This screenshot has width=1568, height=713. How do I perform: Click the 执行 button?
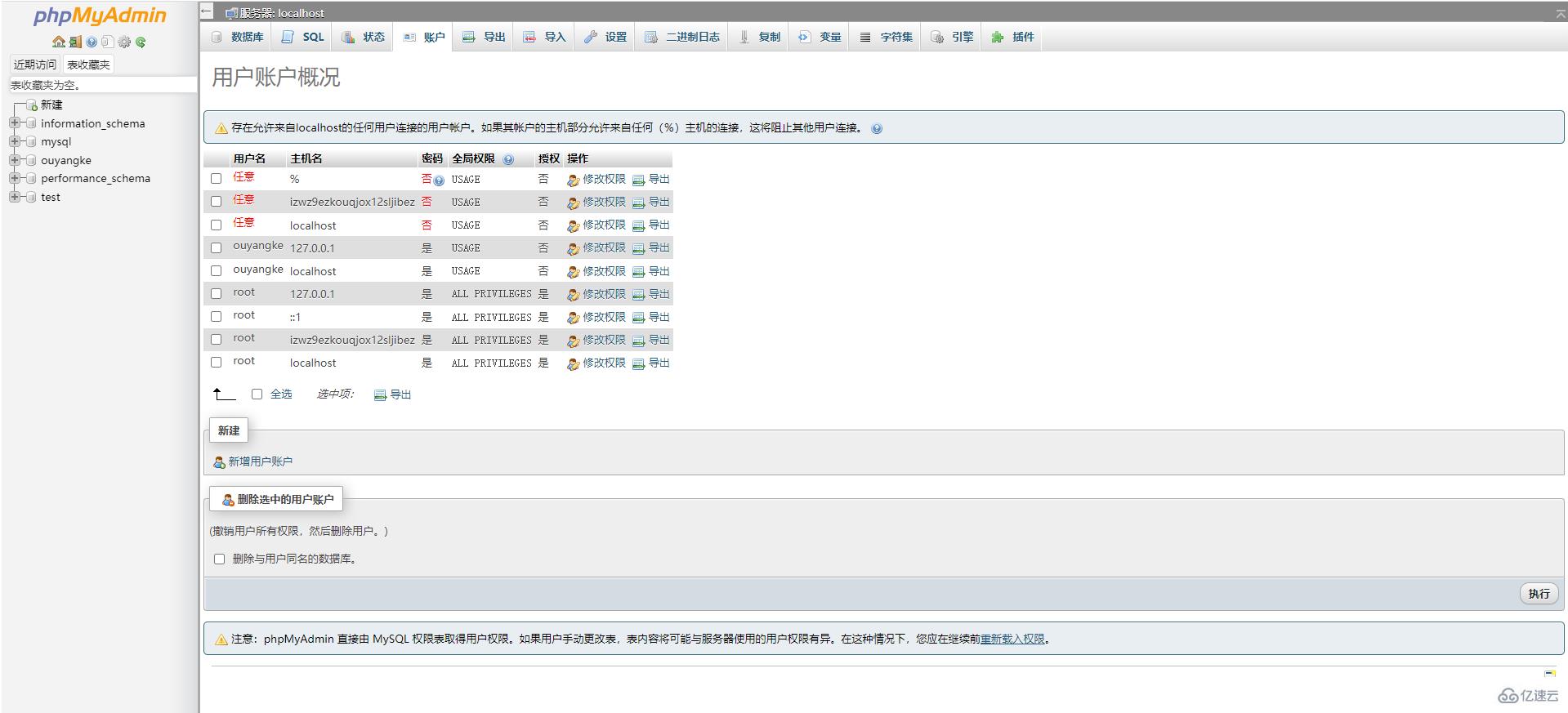coord(1539,594)
